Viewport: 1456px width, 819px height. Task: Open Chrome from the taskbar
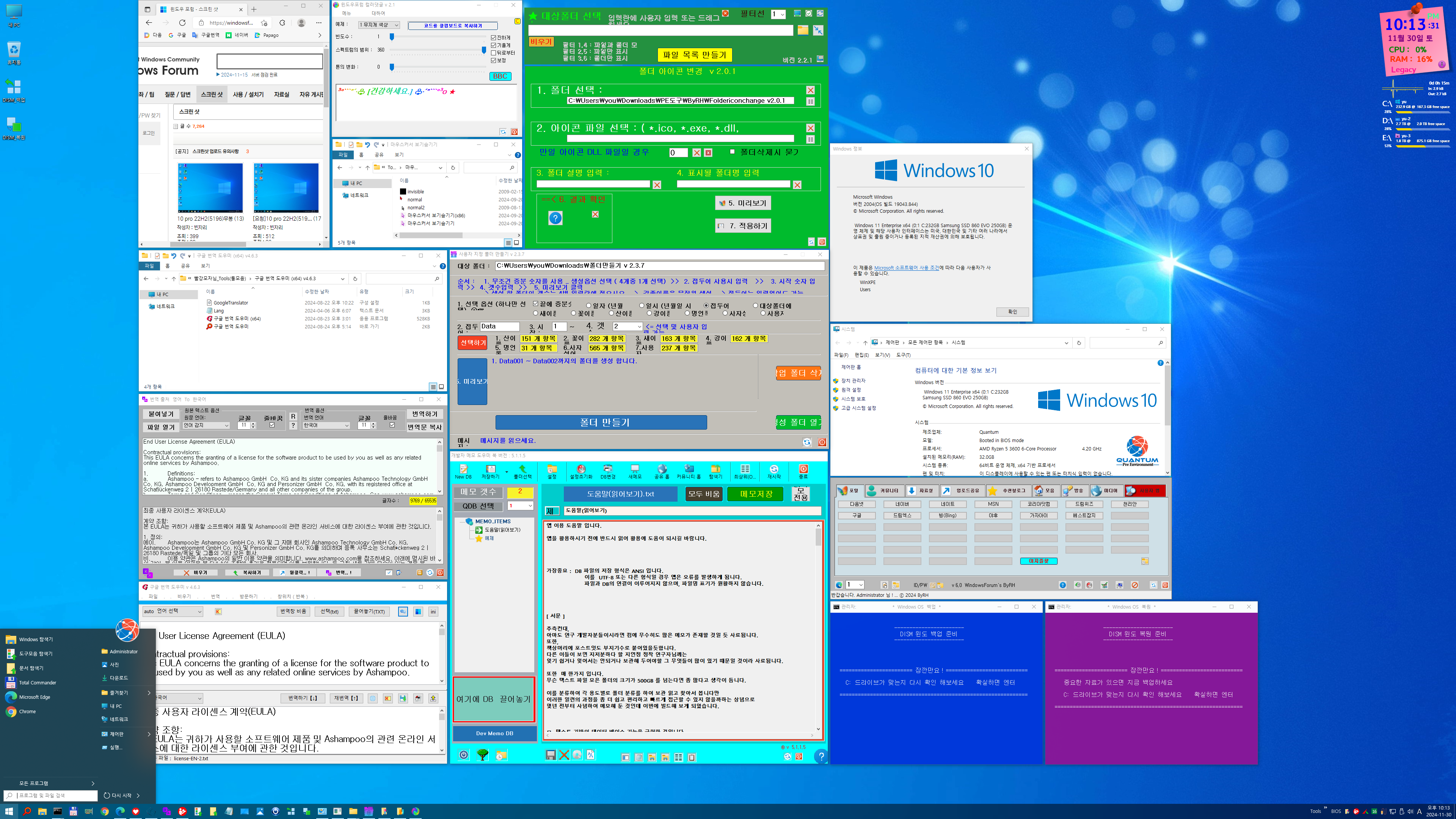105,812
